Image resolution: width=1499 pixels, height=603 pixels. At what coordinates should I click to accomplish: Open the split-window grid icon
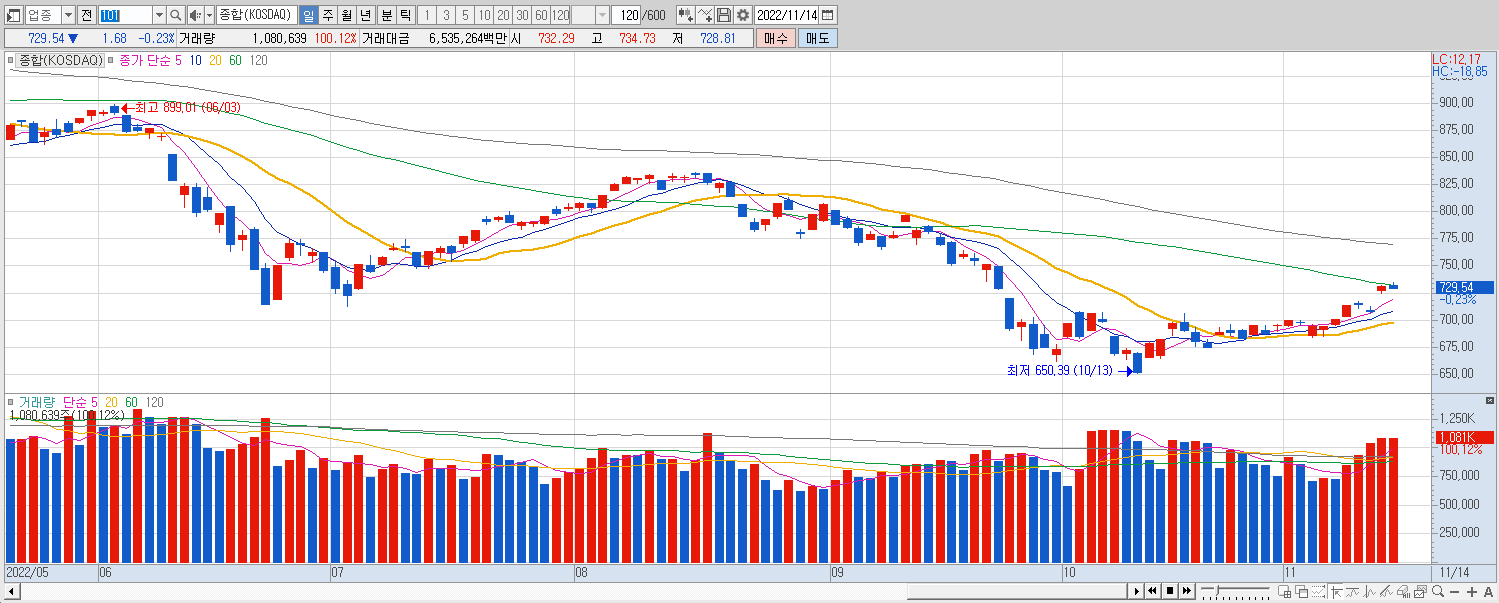pos(1284,592)
